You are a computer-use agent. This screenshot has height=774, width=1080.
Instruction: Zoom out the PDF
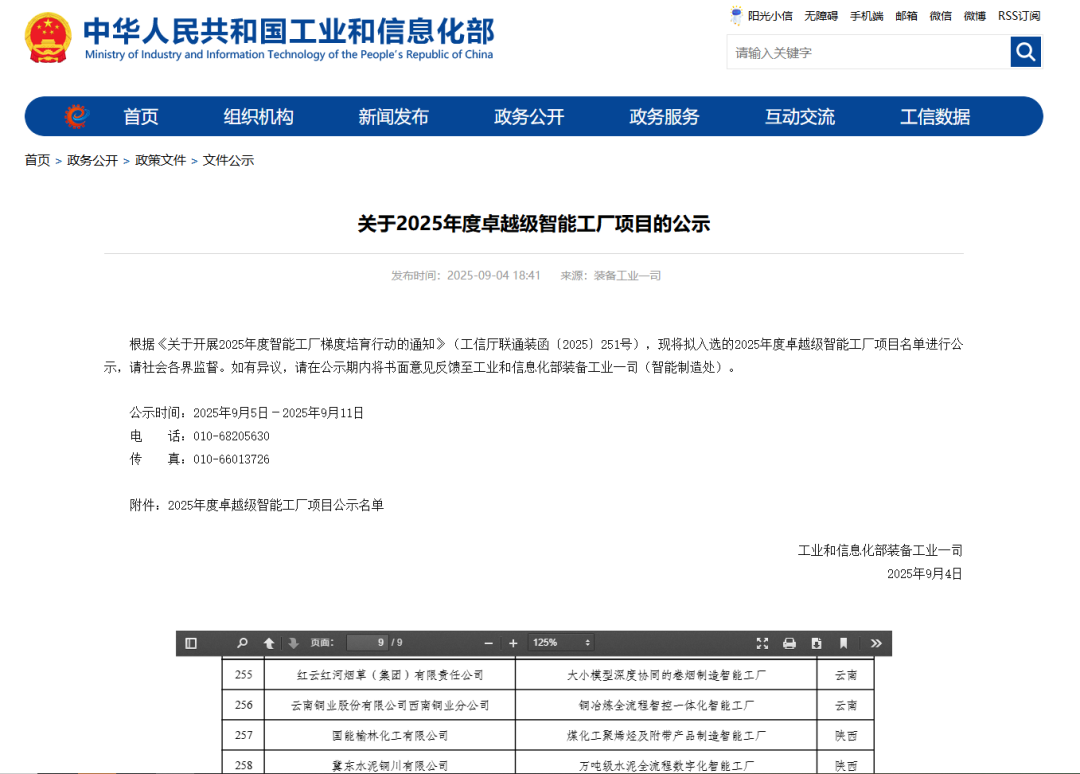tap(488, 643)
